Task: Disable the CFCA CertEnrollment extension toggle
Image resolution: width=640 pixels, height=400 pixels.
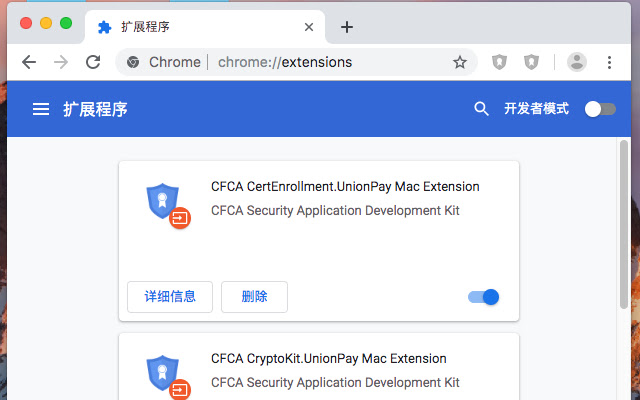Action: (484, 297)
